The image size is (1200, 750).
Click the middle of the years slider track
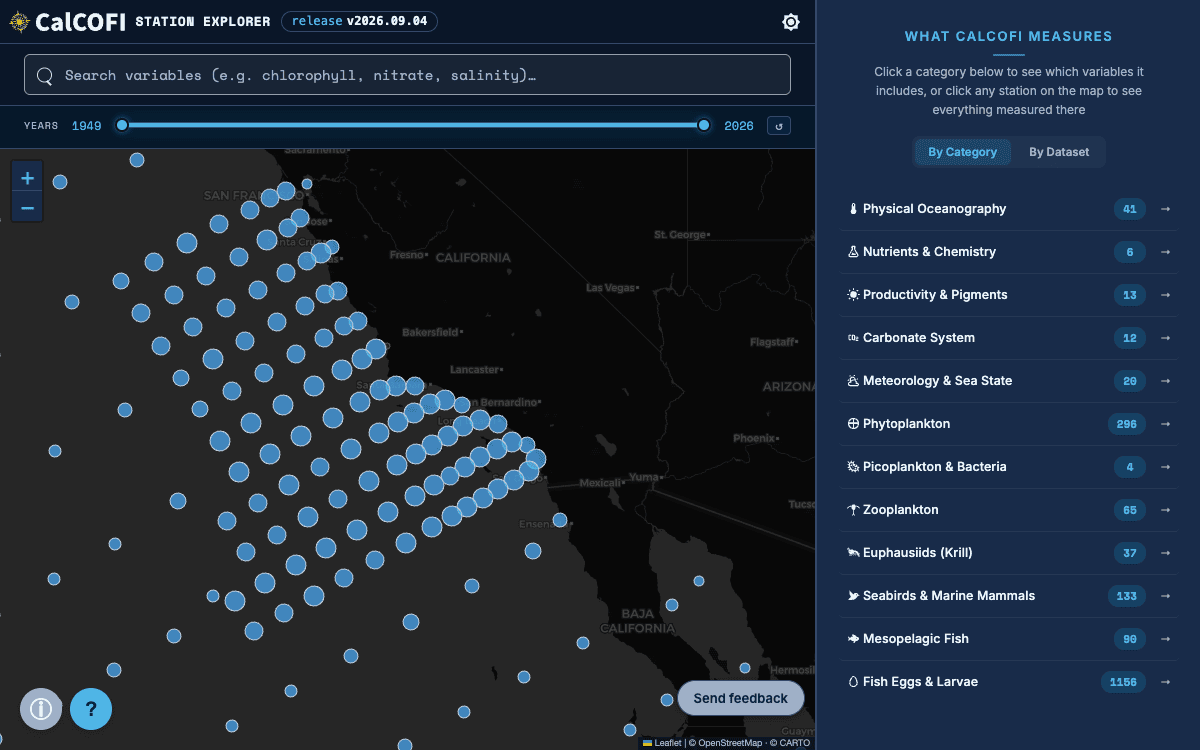413,125
